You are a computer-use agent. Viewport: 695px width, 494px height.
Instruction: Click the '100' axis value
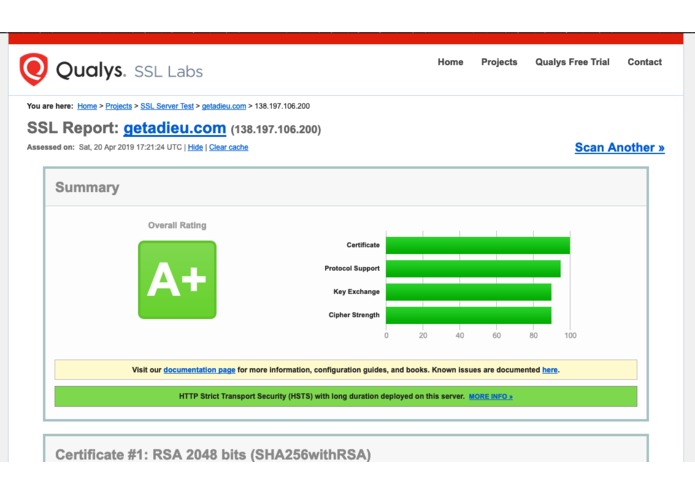pyautogui.click(x=570, y=336)
